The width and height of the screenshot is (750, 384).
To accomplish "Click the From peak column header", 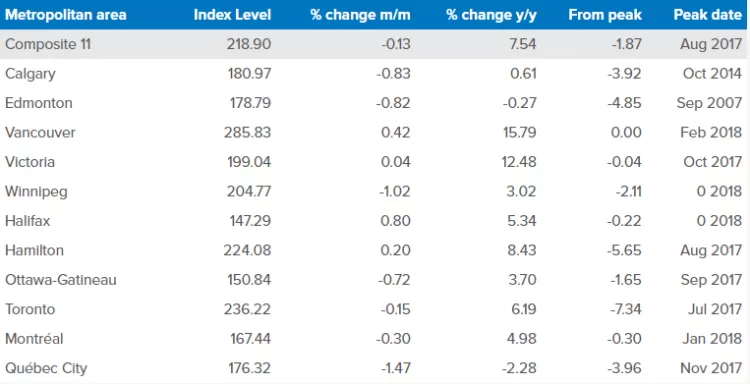I will (605, 15).
